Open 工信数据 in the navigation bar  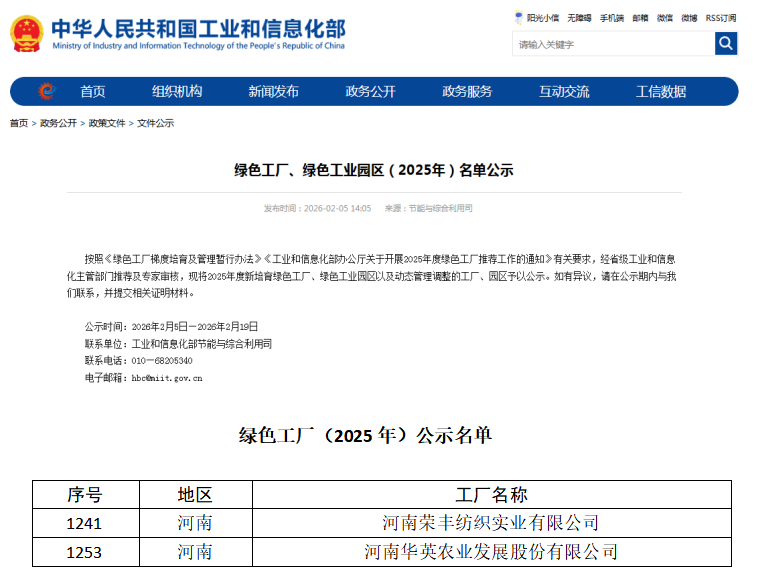pyautogui.click(x=661, y=91)
